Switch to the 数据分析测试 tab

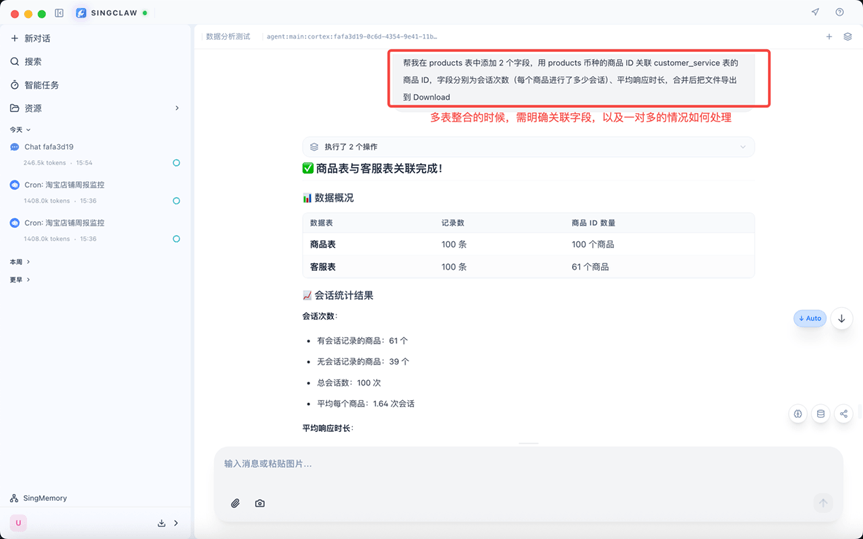[228, 37]
